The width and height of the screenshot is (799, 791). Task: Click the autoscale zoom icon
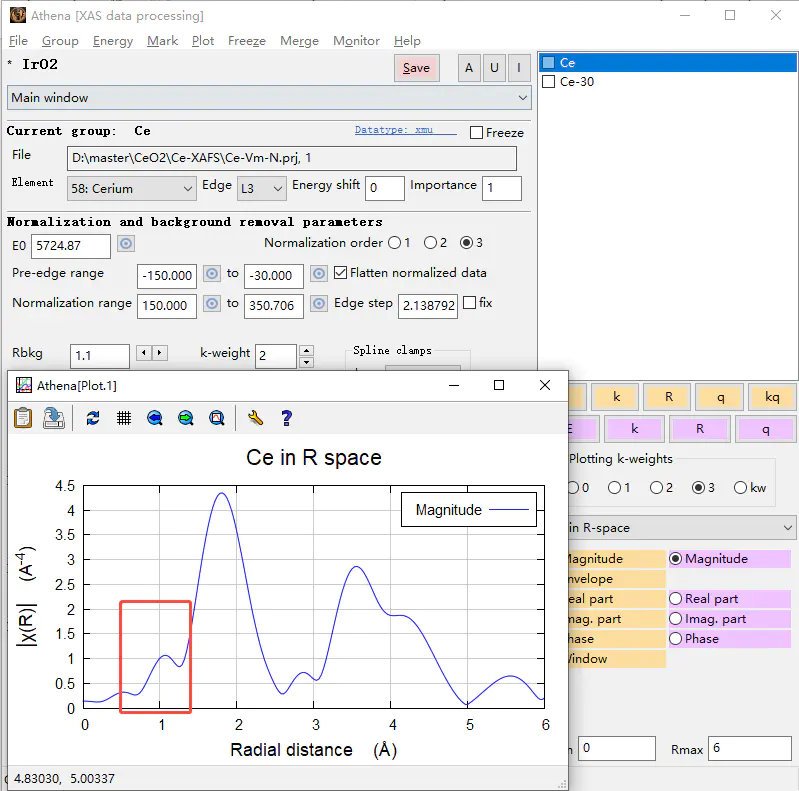(216, 418)
